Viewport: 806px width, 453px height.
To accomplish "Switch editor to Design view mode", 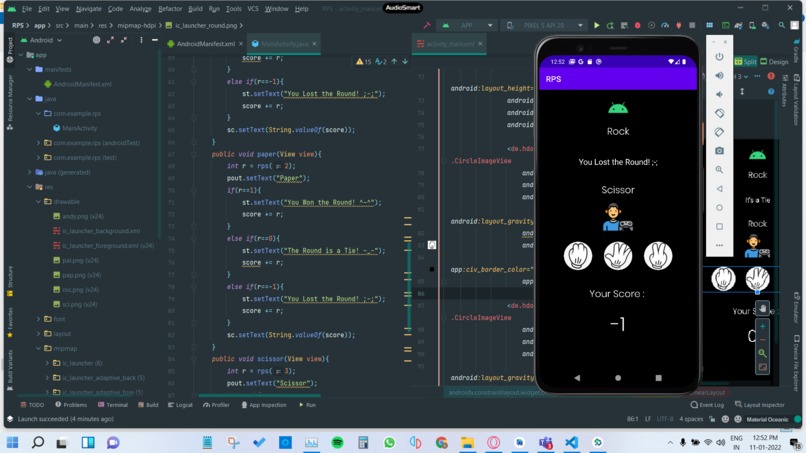I will click(x=774, y=61).
